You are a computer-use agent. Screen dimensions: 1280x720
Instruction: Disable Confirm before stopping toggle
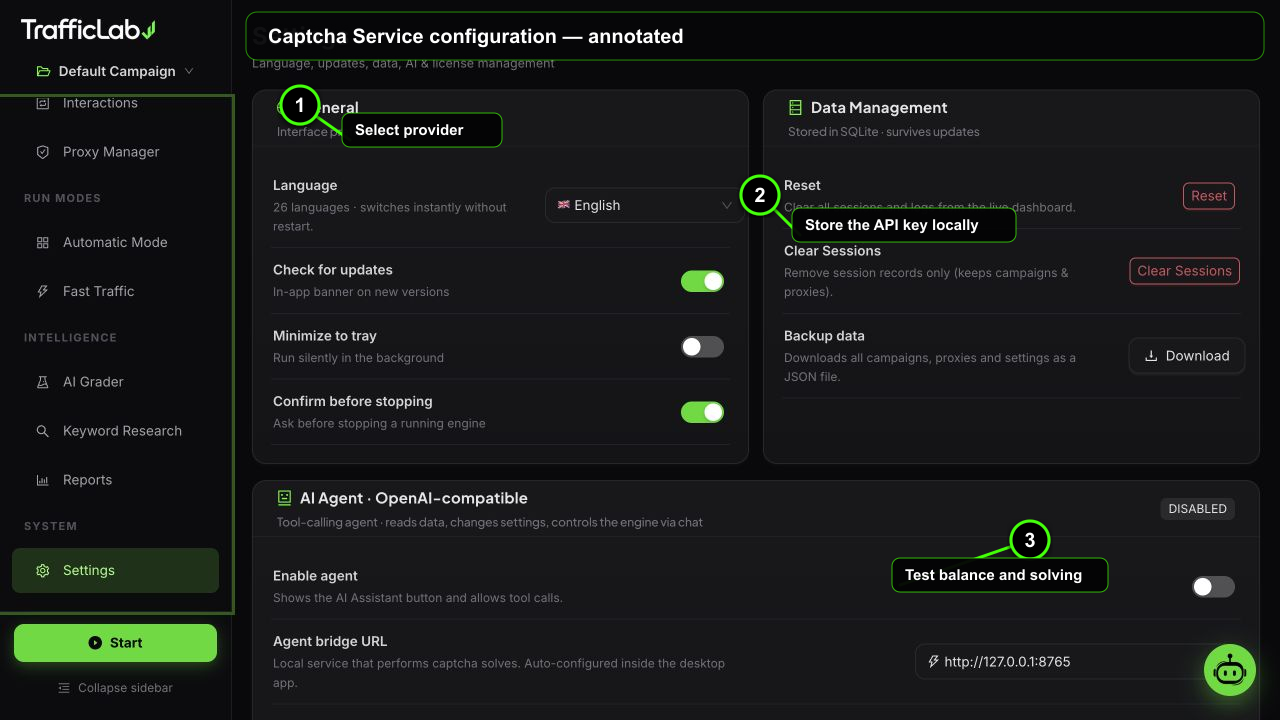tap(702, 412)
